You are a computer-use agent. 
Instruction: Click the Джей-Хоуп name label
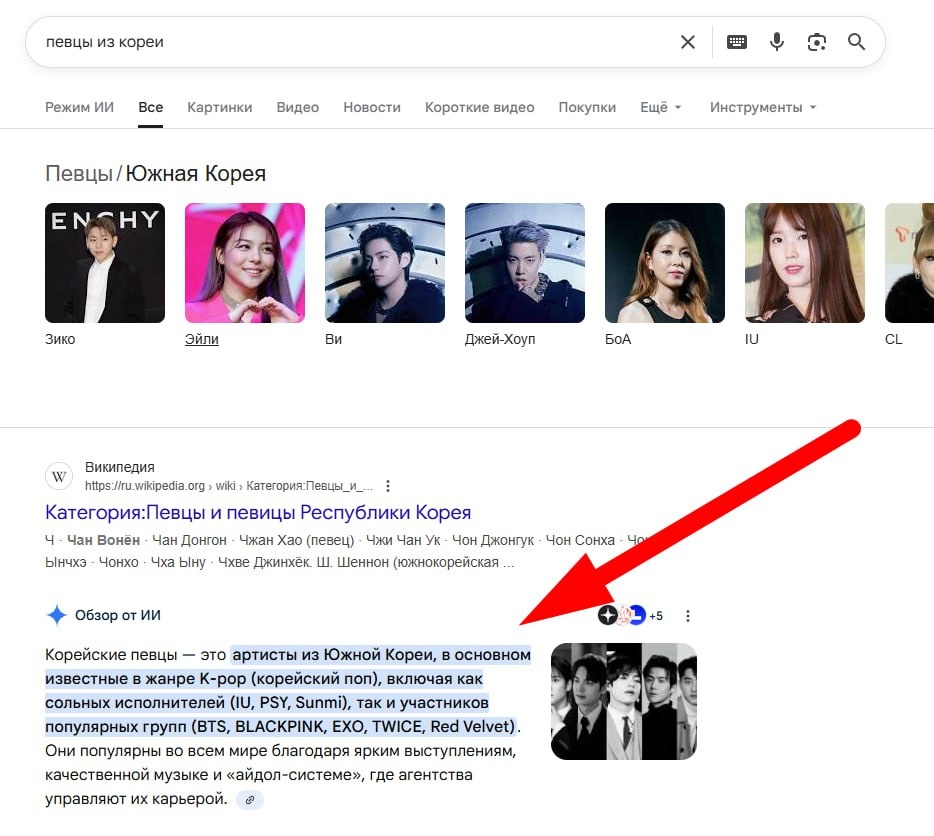pos(500,339)
